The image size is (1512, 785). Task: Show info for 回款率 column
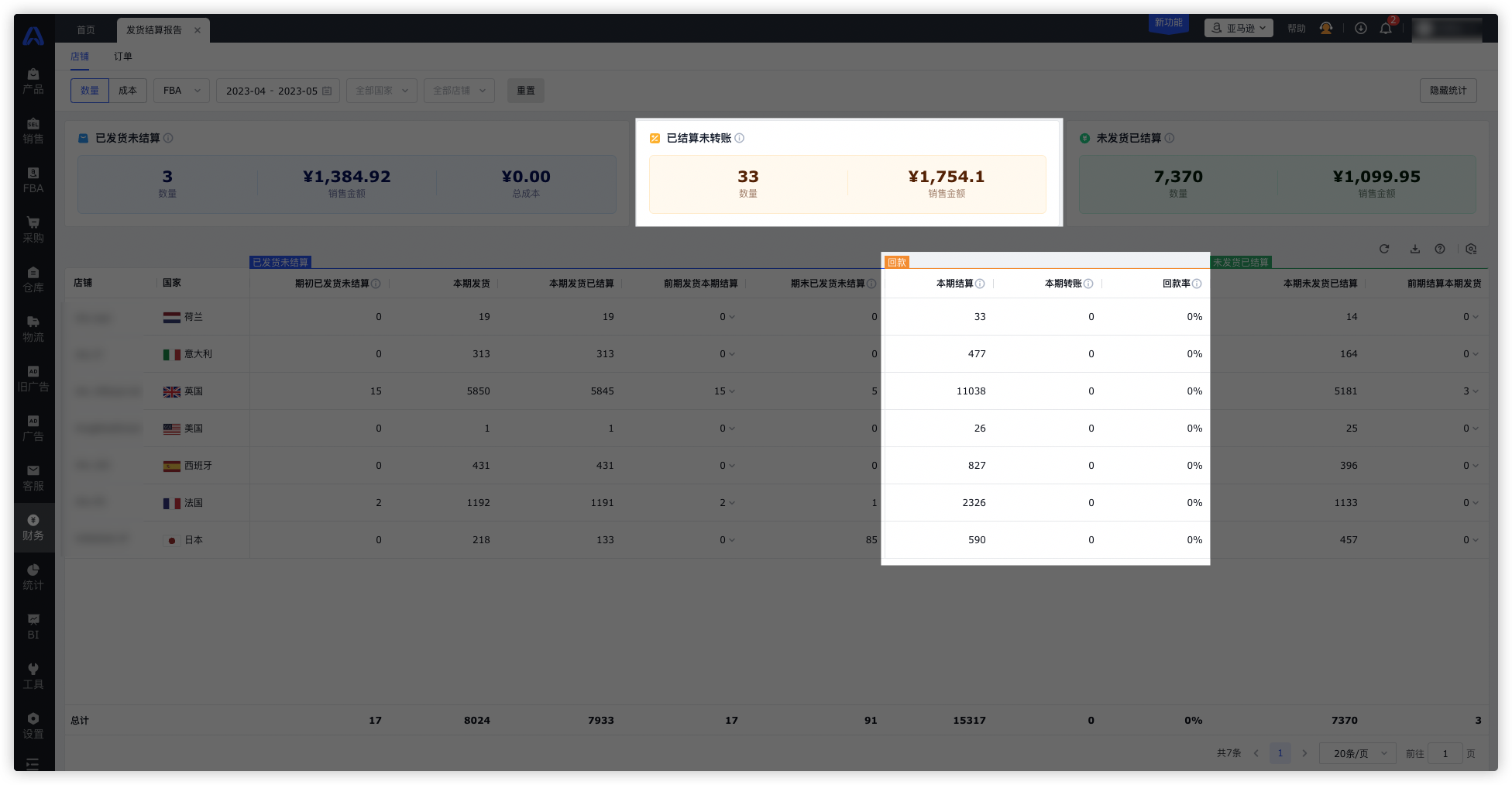pos(1197,284)
